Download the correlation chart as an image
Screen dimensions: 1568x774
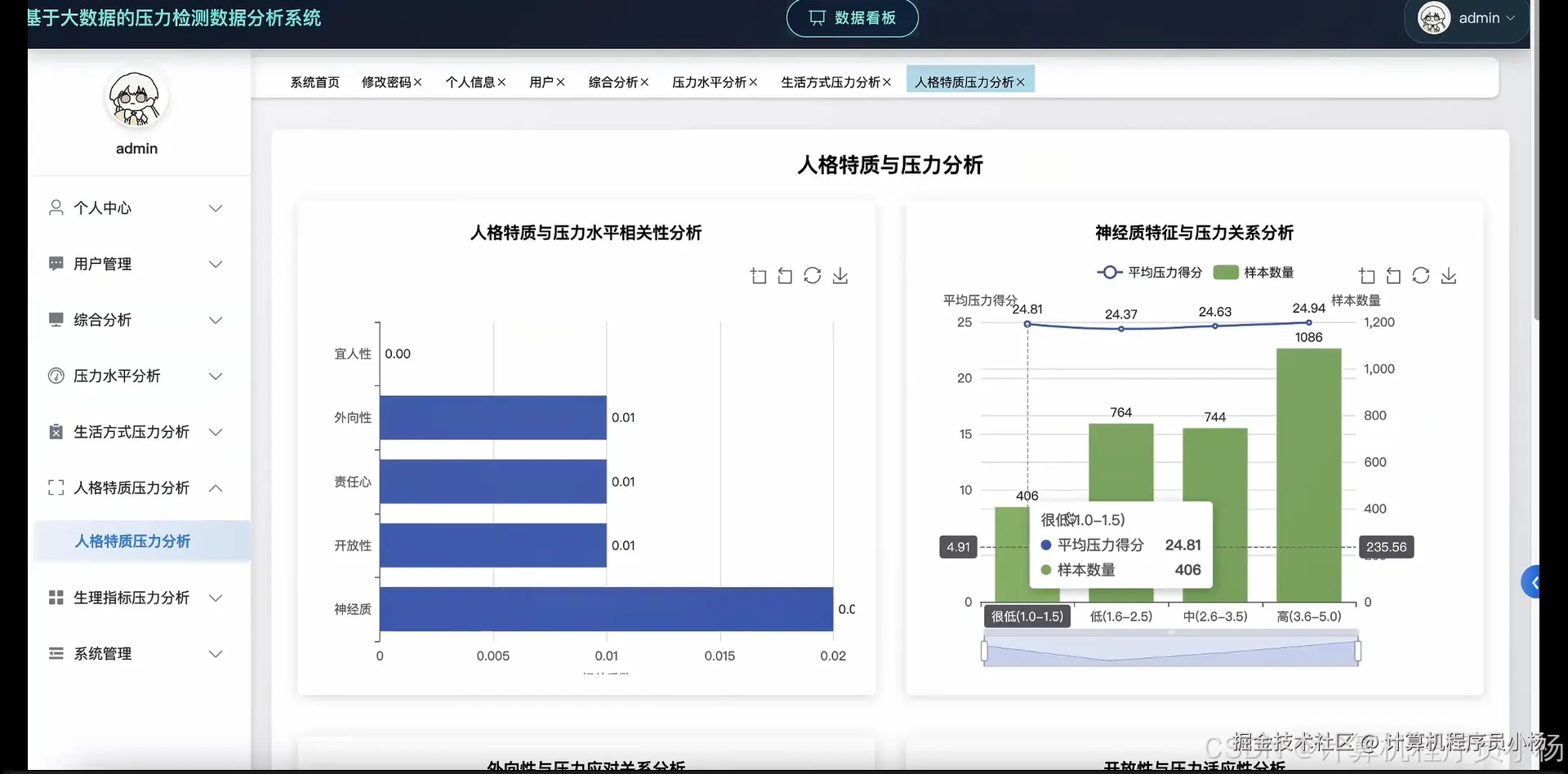point(840,275)
